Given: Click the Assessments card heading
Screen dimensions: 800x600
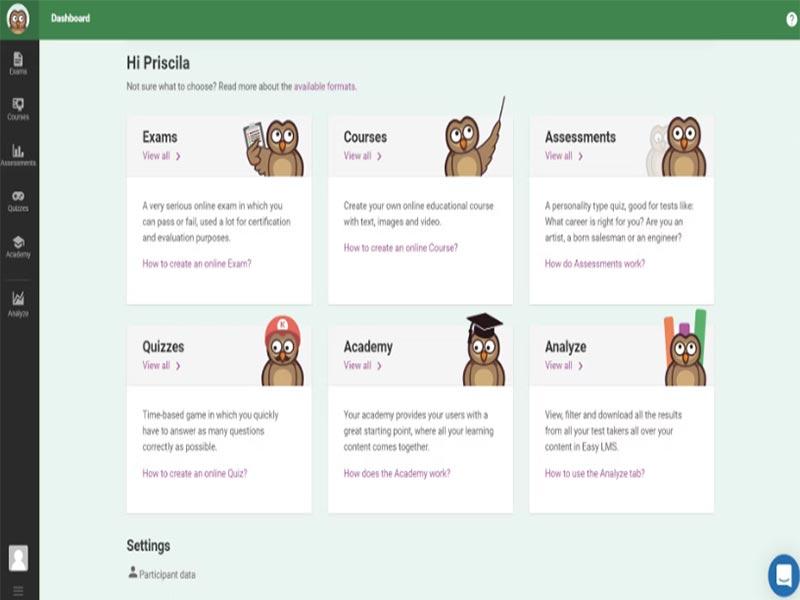Looking at the screenshot, I should pyautogui.click(x=580, y=137).
